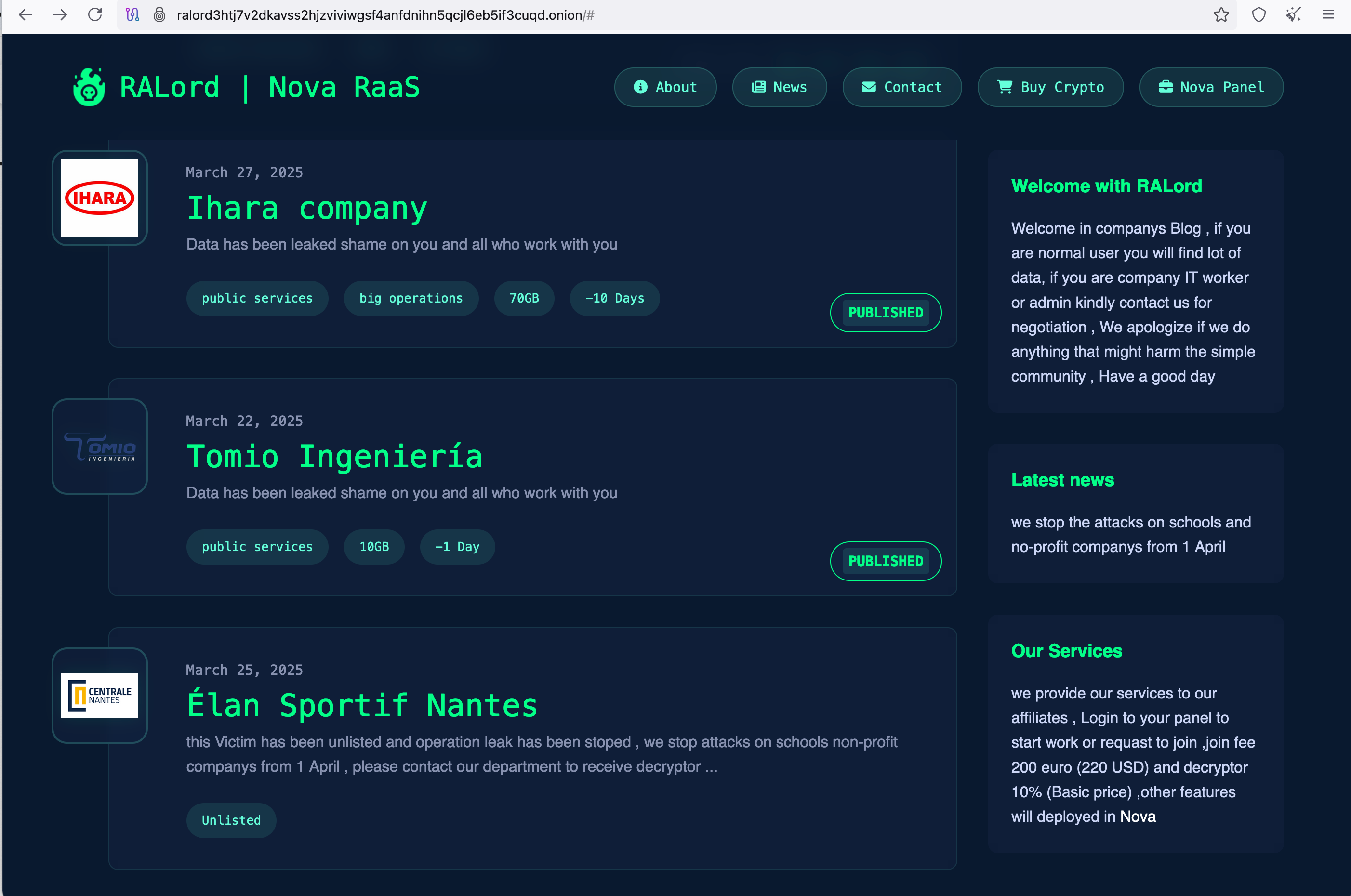Click the Tor circuit icon in address bar
Screen dimensions: 1351x896
(x=132, y=15)
